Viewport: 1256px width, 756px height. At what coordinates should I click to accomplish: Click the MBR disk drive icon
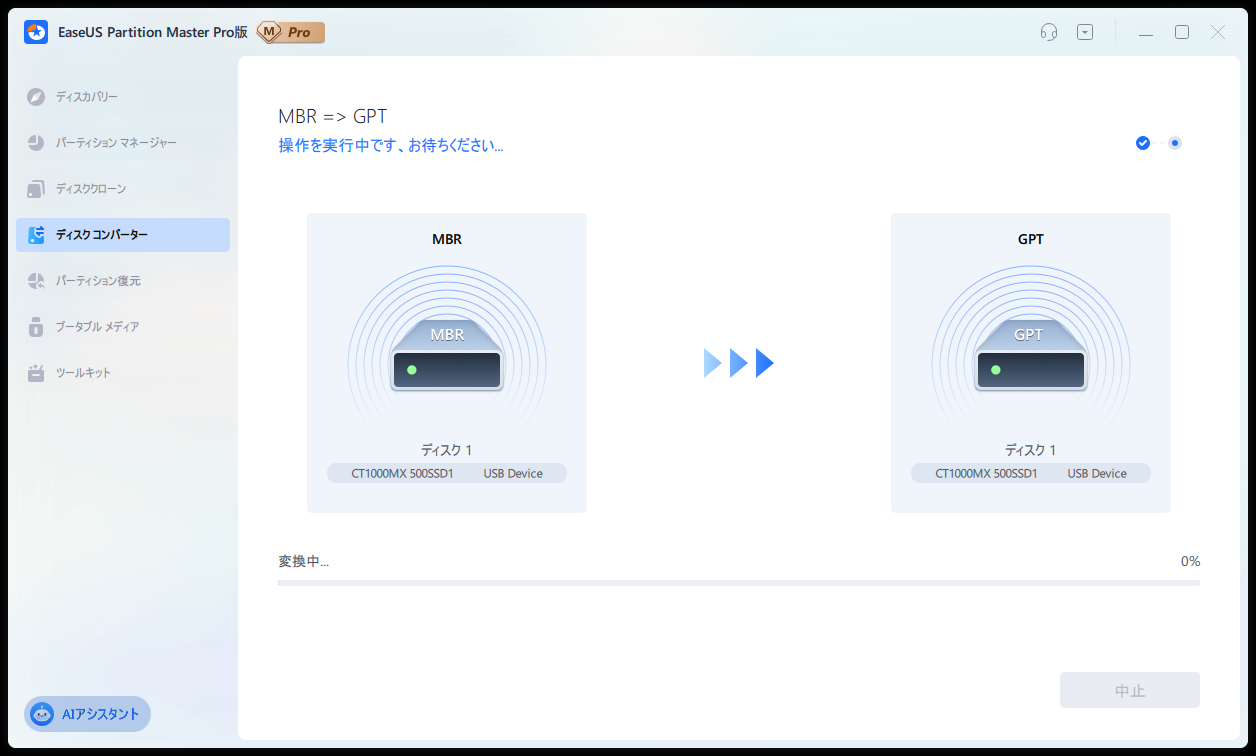point(447,356)
